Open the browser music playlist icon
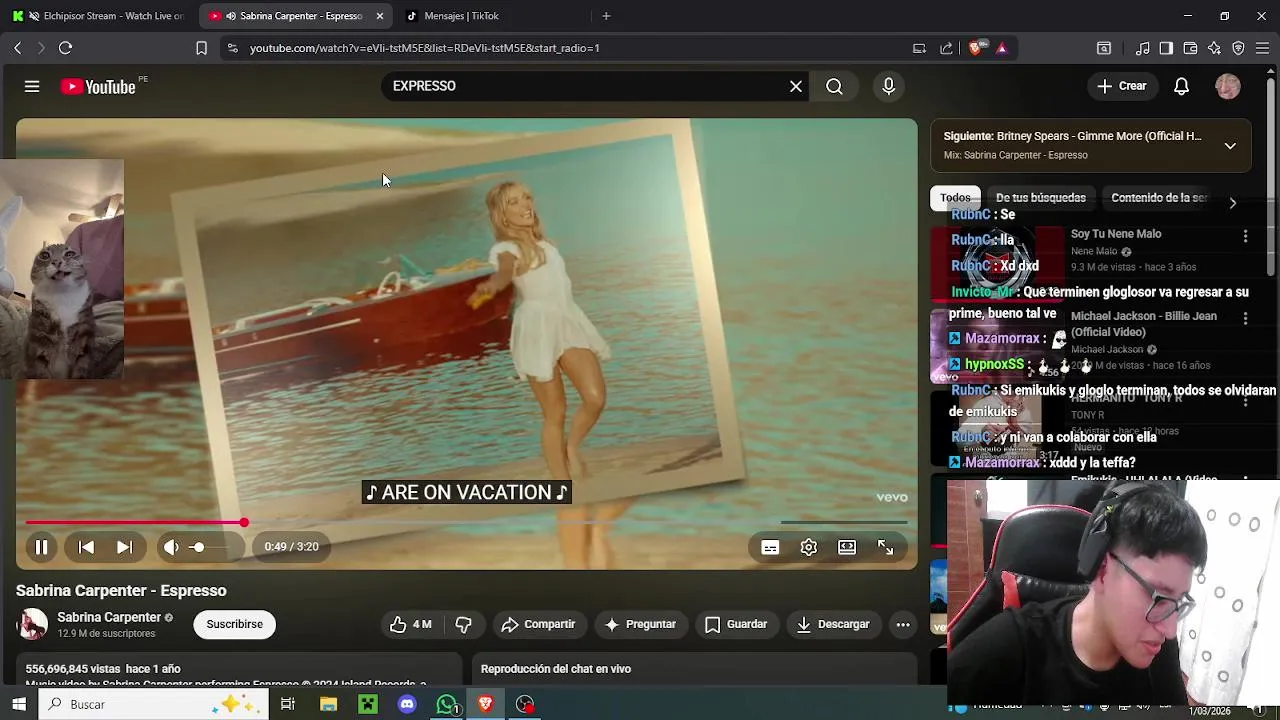The height and width of the screenshot is (720, 1280). pos(1142,48)
